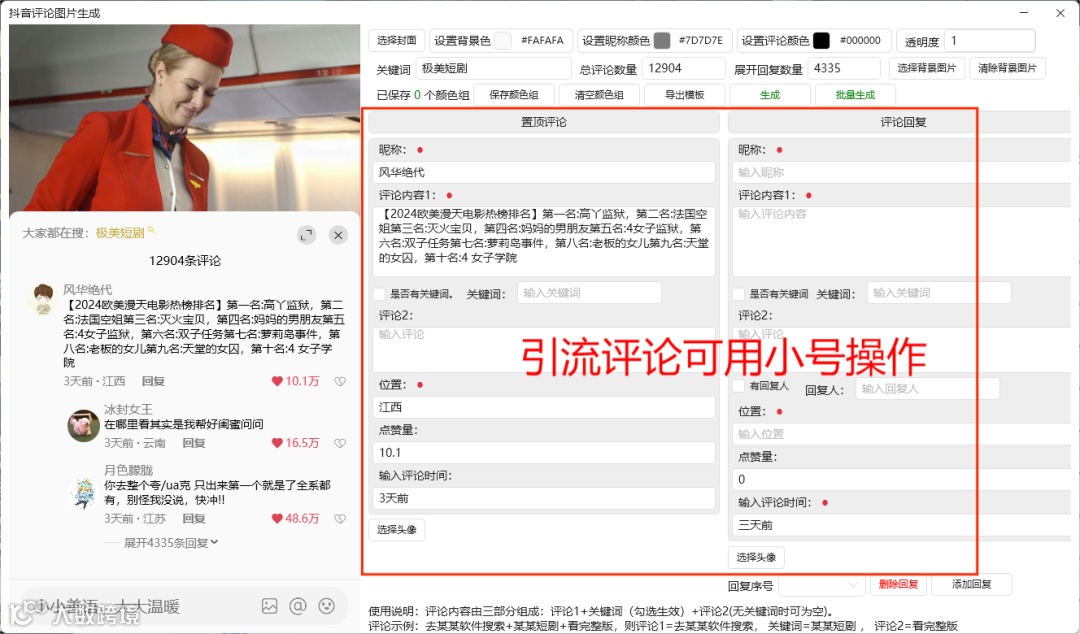Click the 置顶评论 点赞量 field showing 10.1
The height and width of the screenshot is (634, 1080).
tap(544, 453)
